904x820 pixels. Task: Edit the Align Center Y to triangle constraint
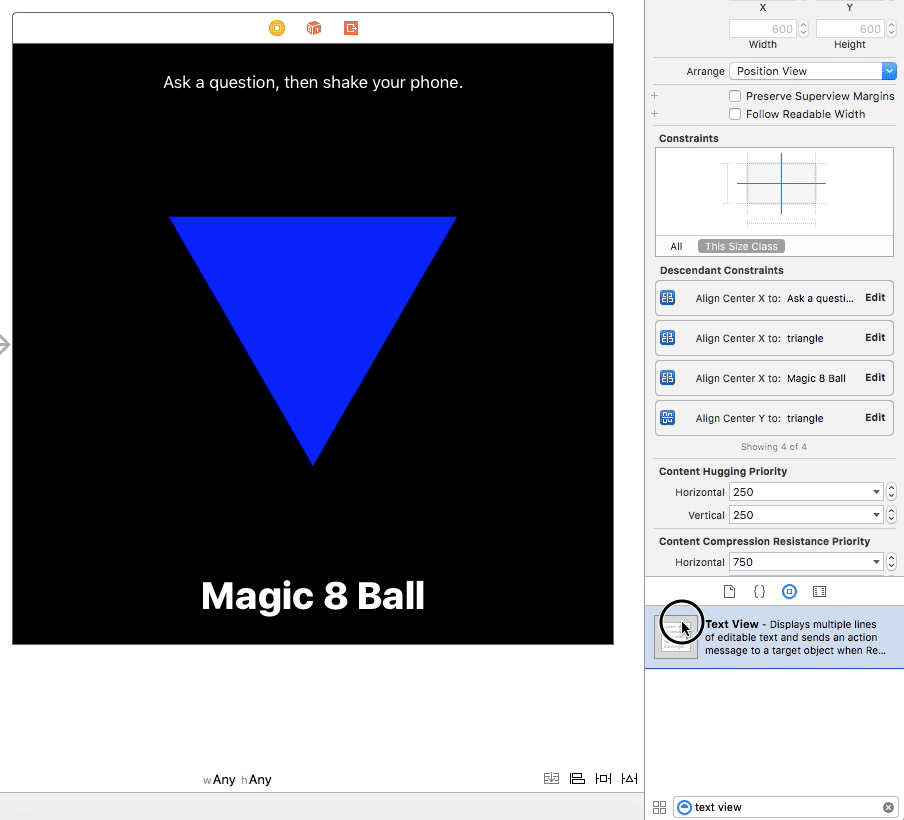tap(875, 418)
